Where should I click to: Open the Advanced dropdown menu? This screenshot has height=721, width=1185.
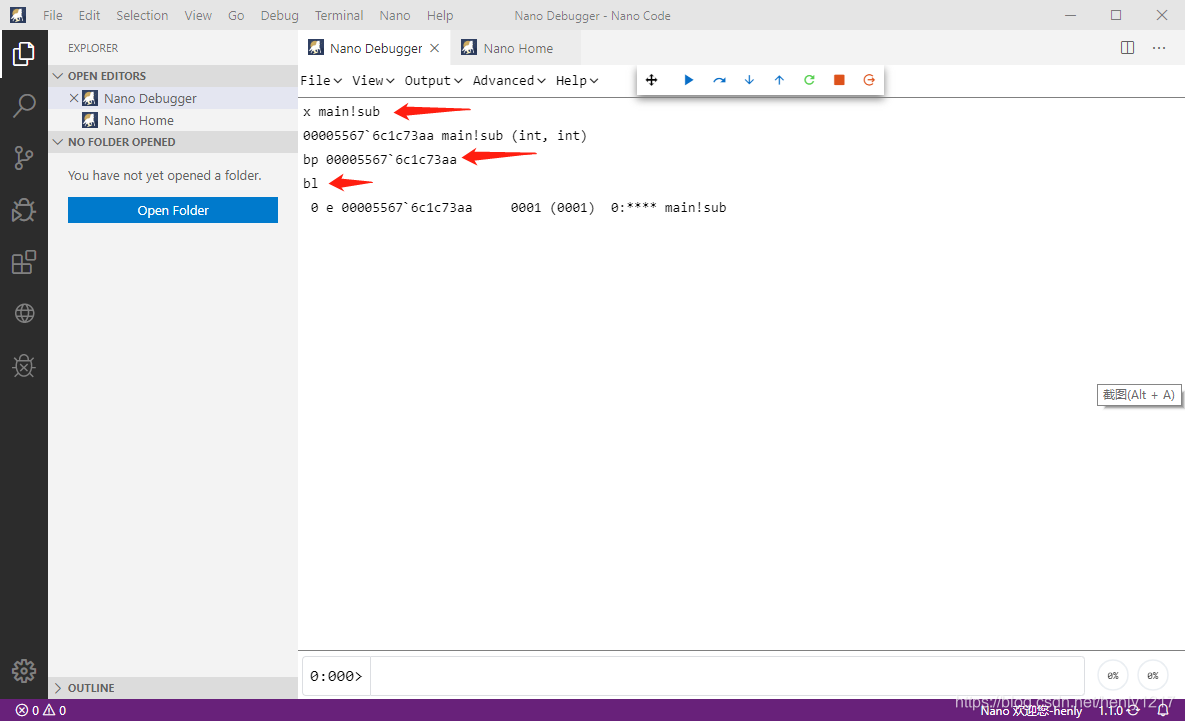point(509,80)
